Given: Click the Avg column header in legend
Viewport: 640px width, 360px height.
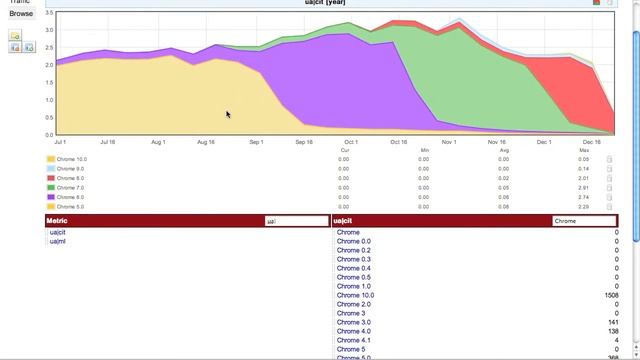Looking at the screenshot, I should [x=504, y=150].
